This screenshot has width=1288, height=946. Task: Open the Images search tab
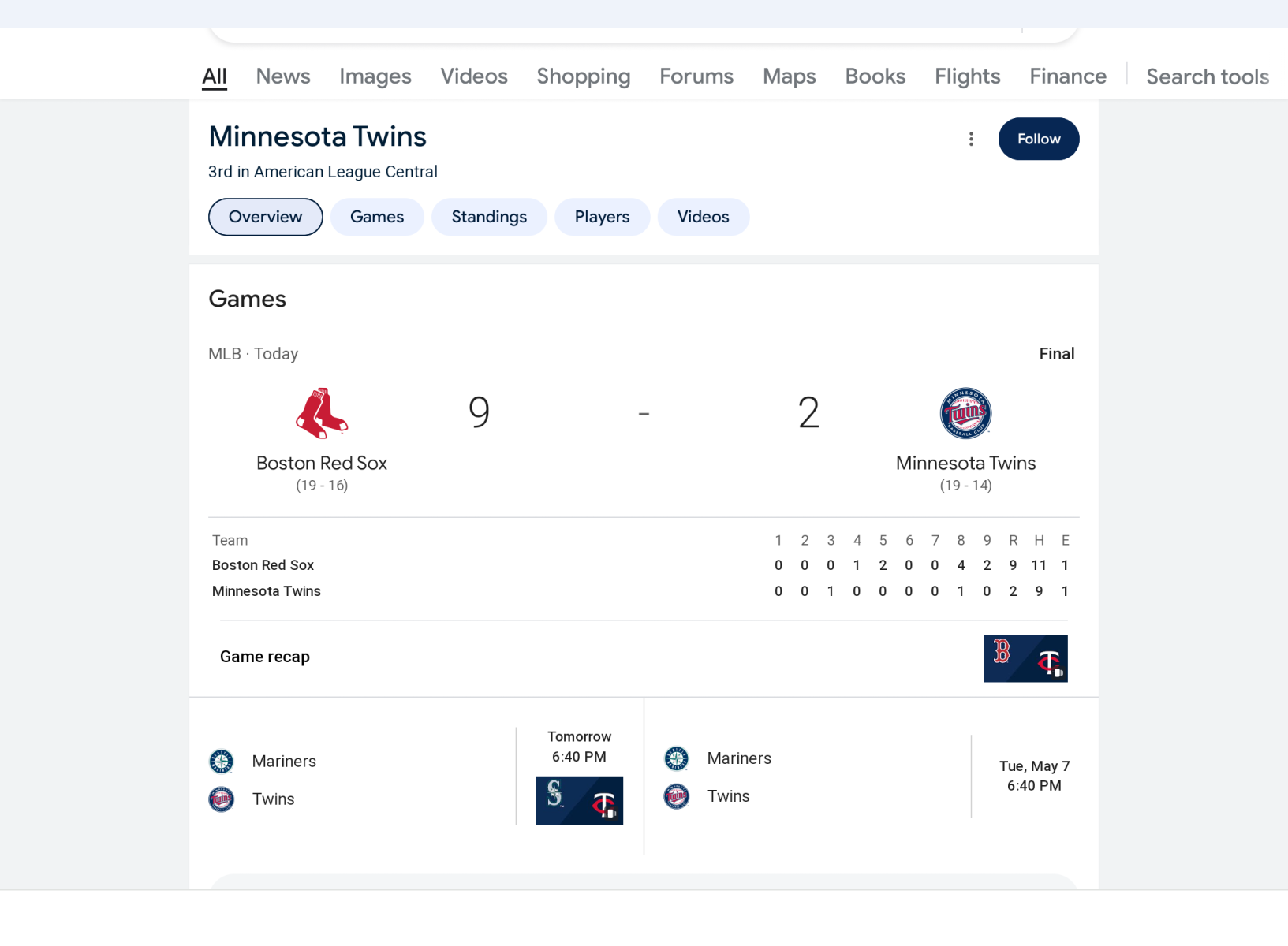point(375,76)
